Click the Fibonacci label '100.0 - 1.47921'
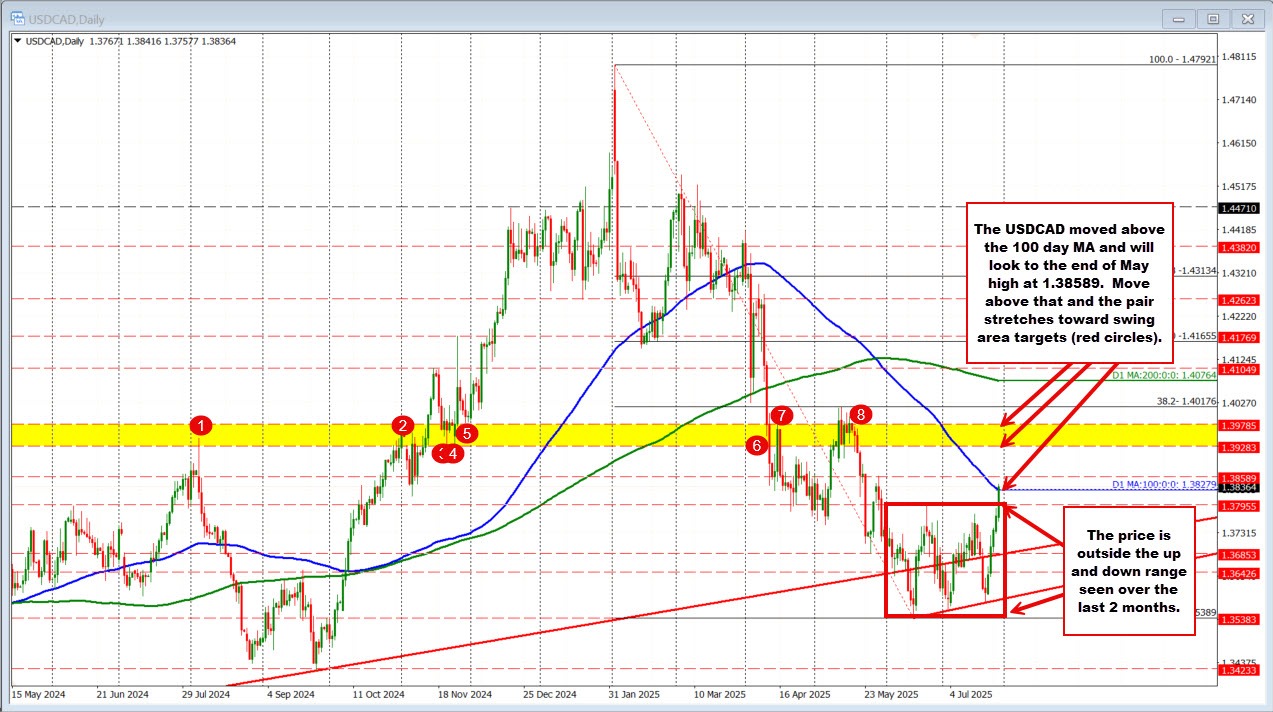 [1180, 59]
